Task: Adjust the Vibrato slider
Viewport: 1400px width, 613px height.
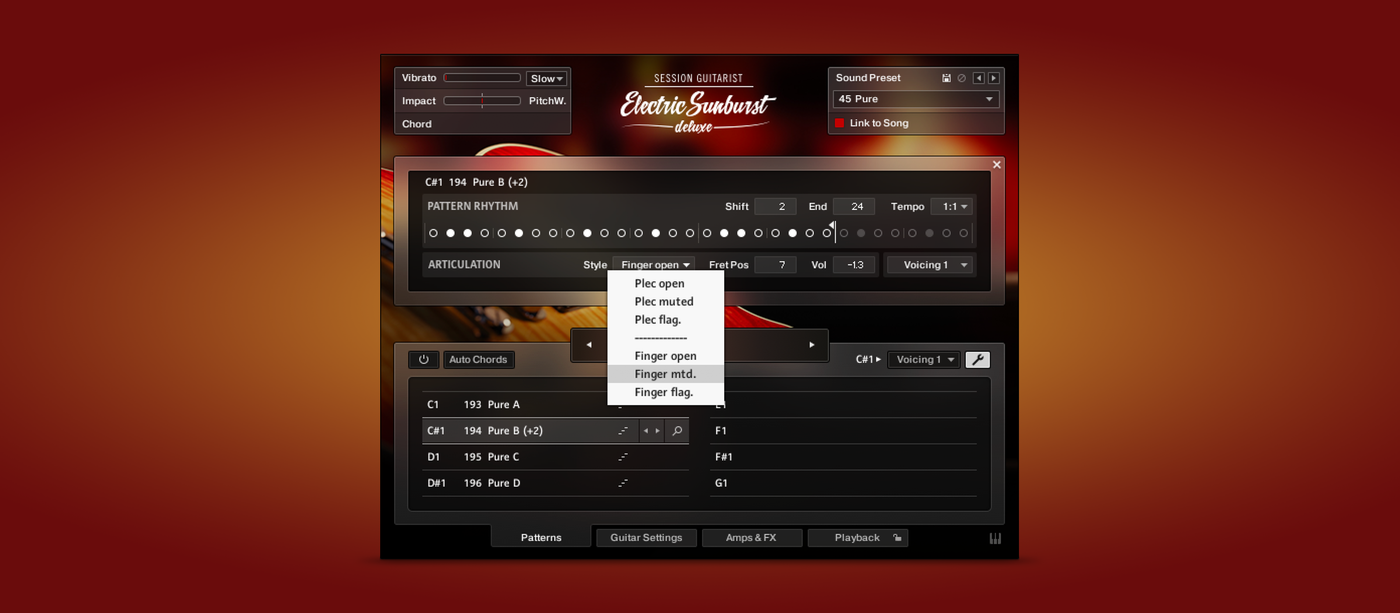Action: pyautogui.click(x=482, y=78)
